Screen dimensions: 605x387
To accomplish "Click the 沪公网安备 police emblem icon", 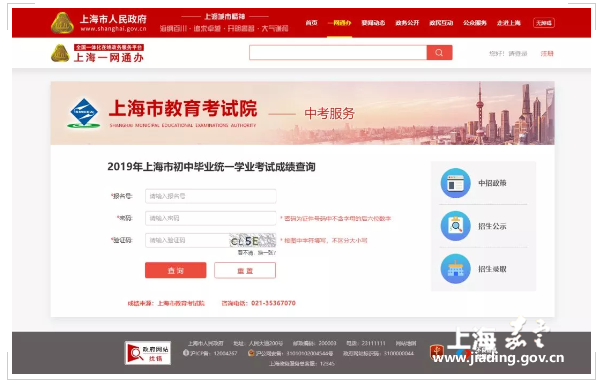I will pyautogui.click(x=251, y=353).
